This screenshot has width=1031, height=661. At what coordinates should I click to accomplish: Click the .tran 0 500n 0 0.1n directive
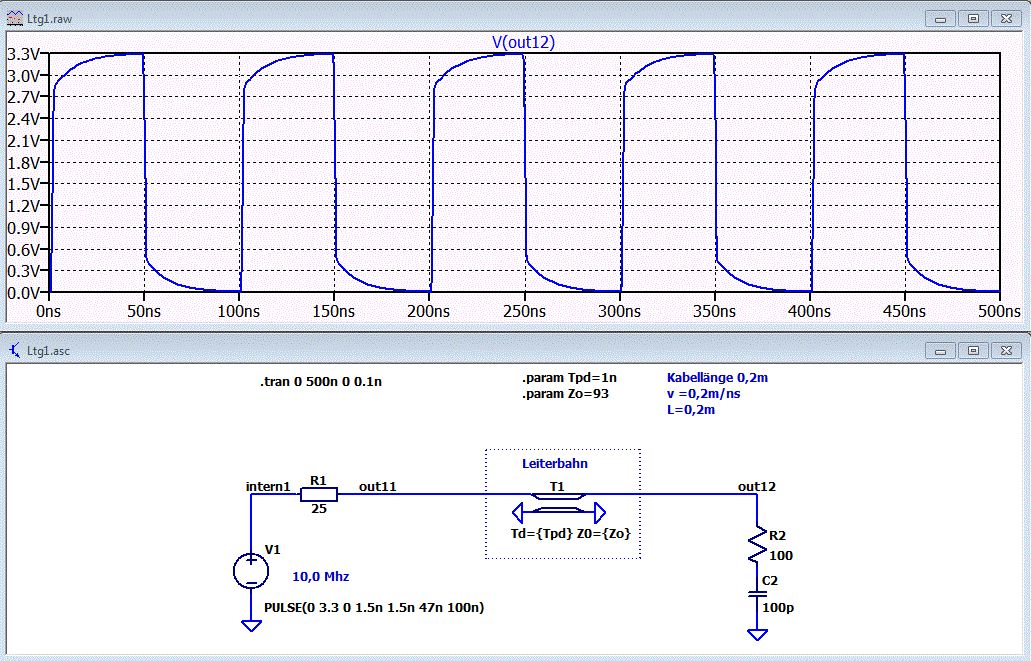point(321,381)
